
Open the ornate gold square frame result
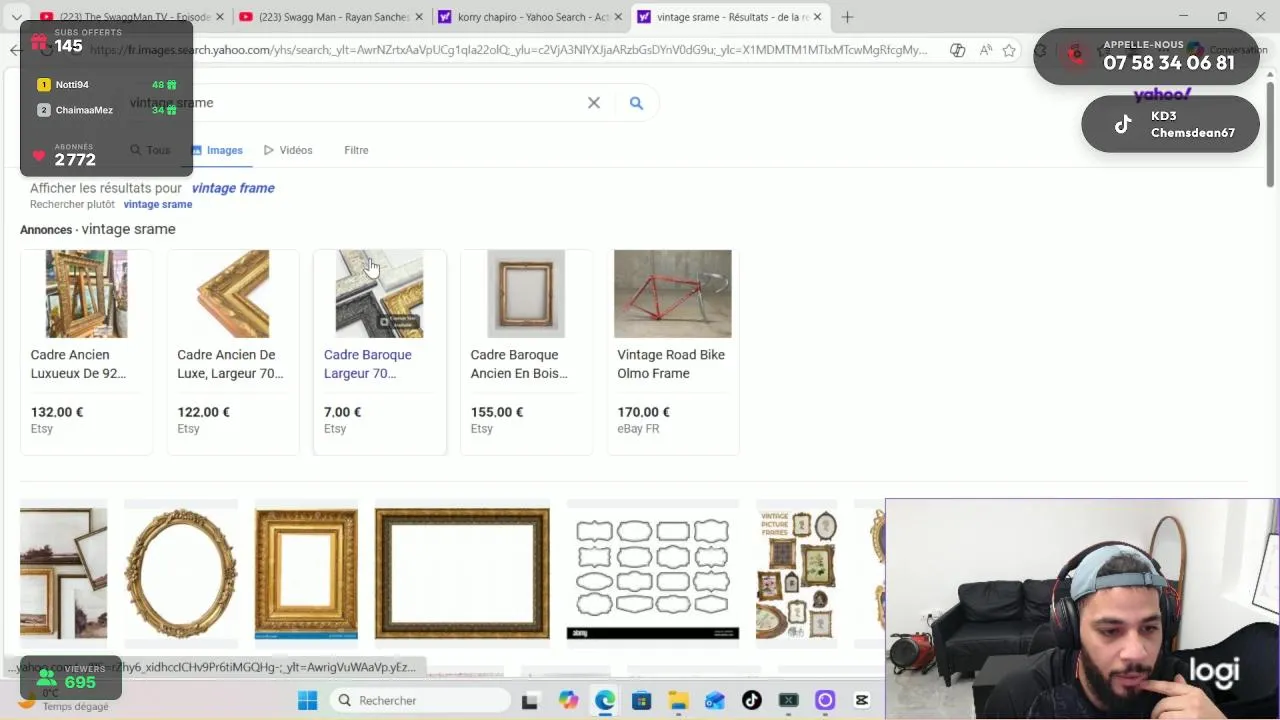click(x=306, y=573)
